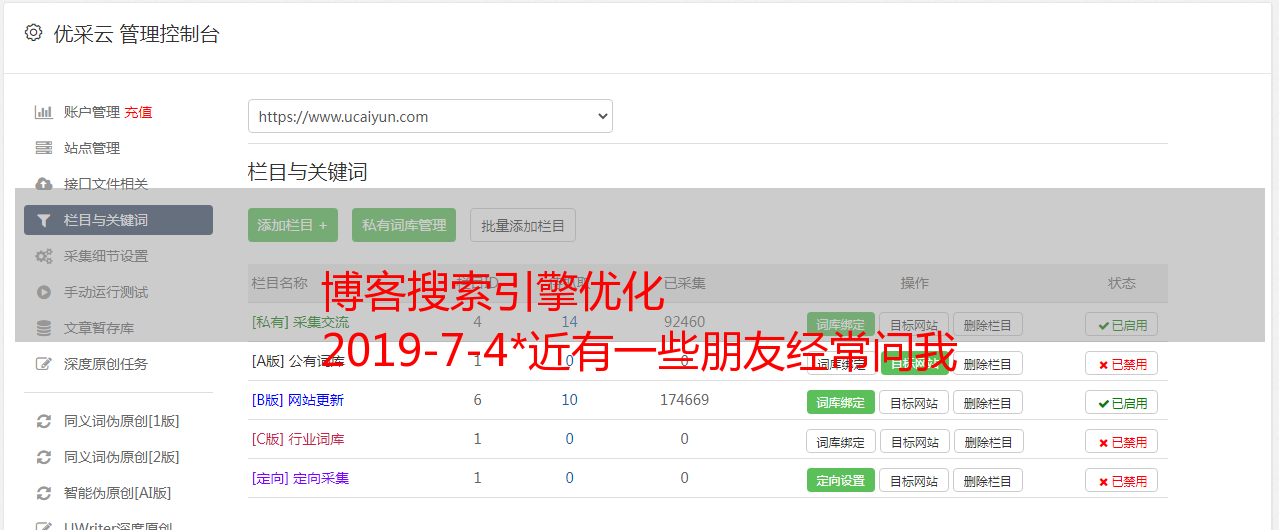Click the 状态 column header

click(x=1122, y=283)
